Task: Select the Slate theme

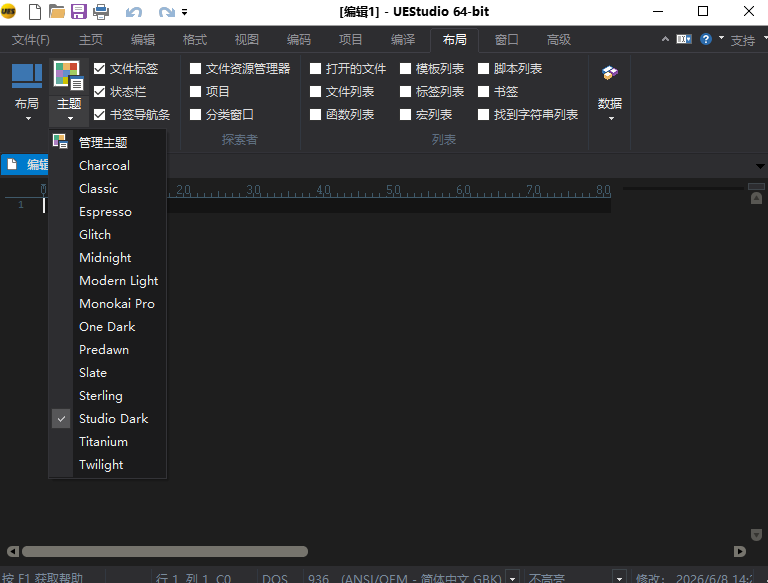Action: point(108,373)
